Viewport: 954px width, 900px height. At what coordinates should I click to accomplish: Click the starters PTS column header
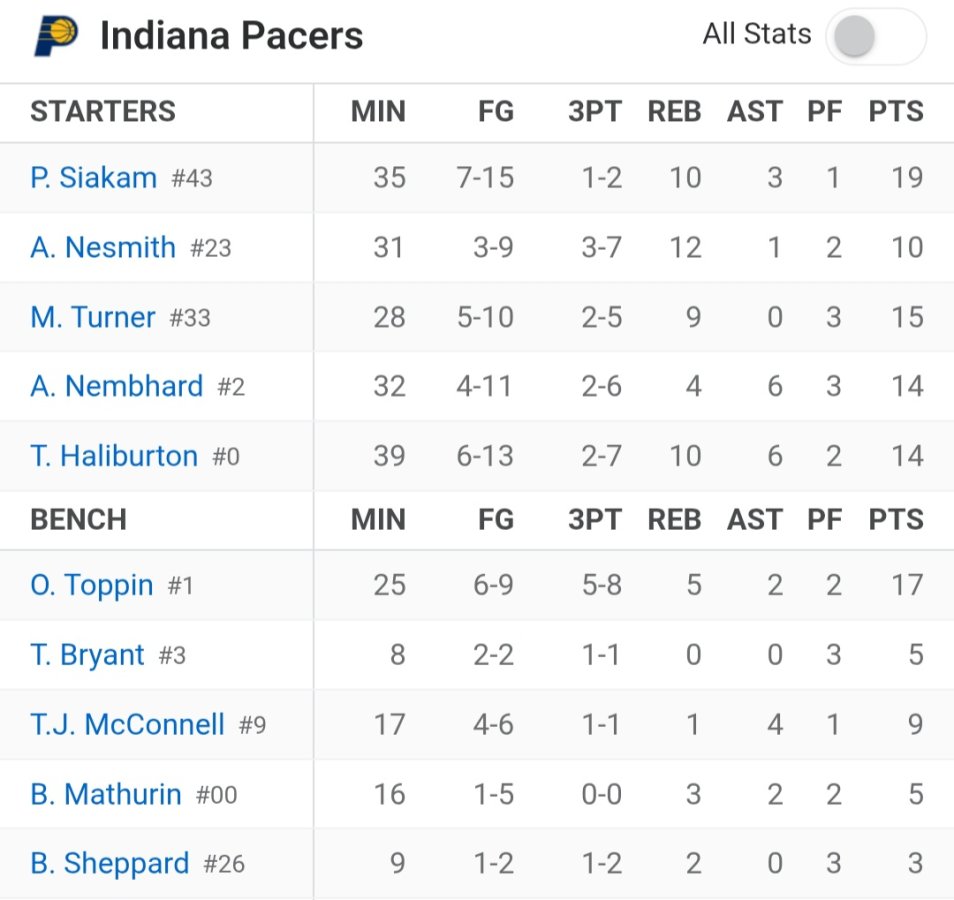coord(896,112)
